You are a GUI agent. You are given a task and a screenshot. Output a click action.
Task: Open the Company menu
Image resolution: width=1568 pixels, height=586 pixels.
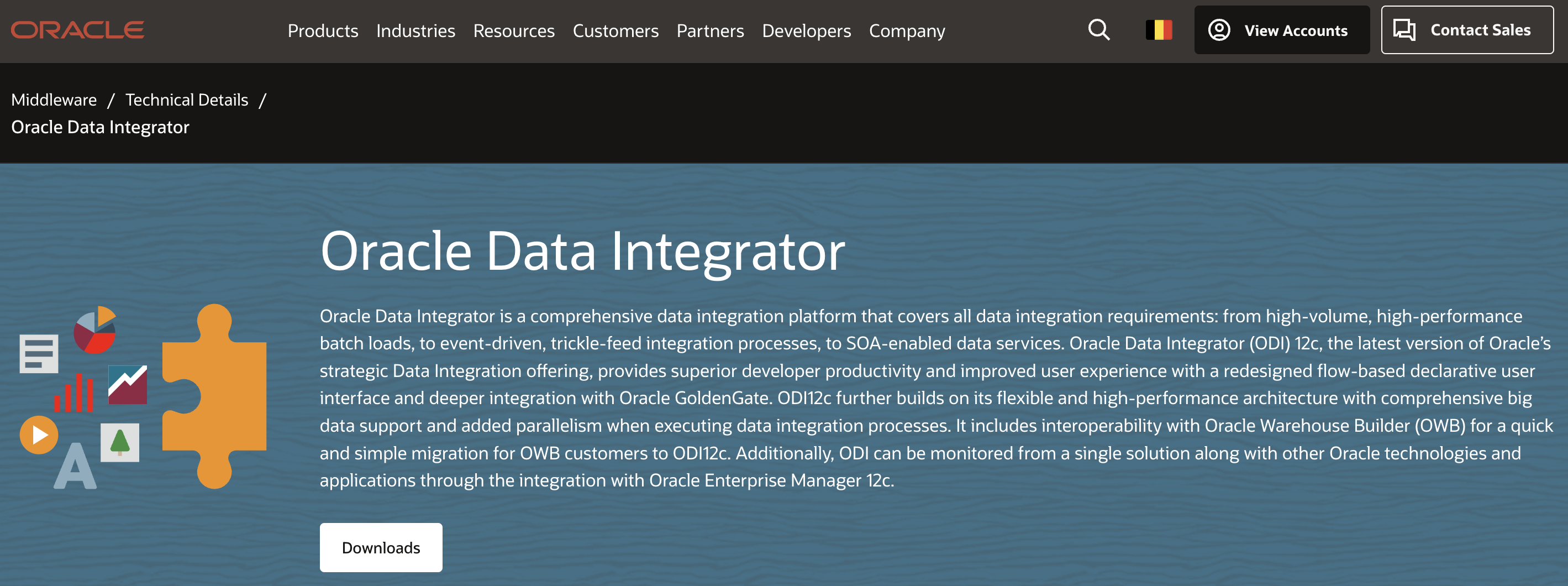click(906, 30)
